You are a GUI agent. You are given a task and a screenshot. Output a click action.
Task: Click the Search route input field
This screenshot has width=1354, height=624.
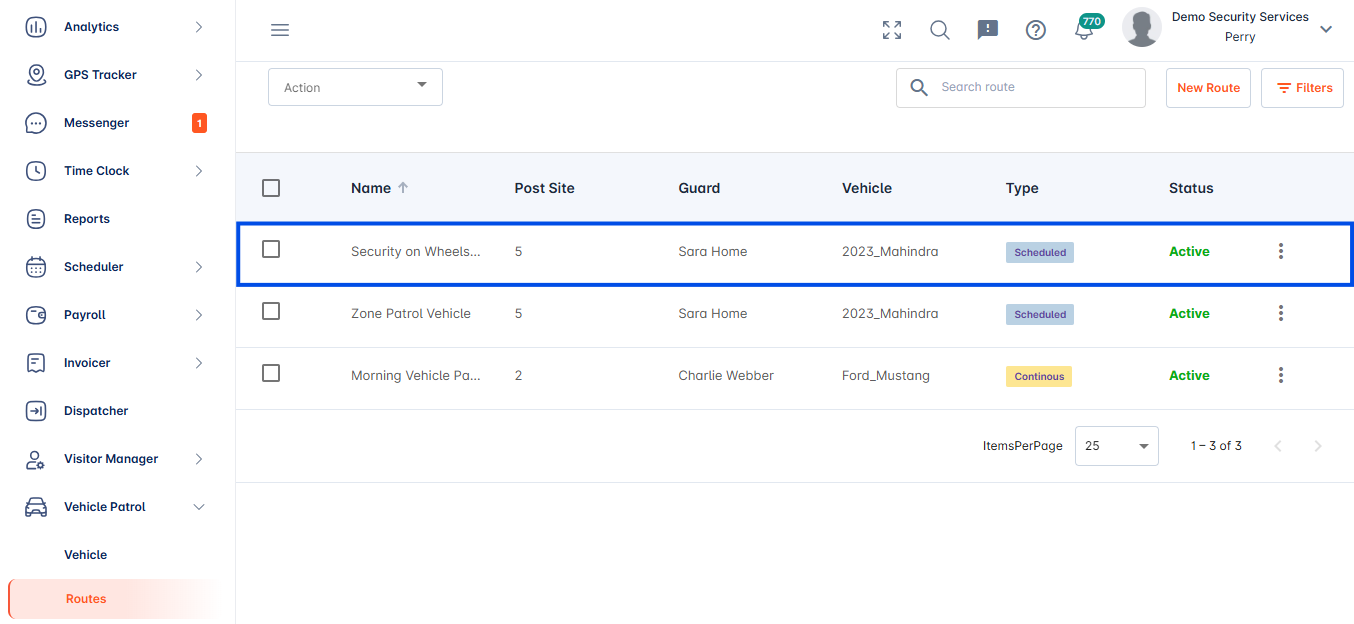click(x=1021, y=88)
